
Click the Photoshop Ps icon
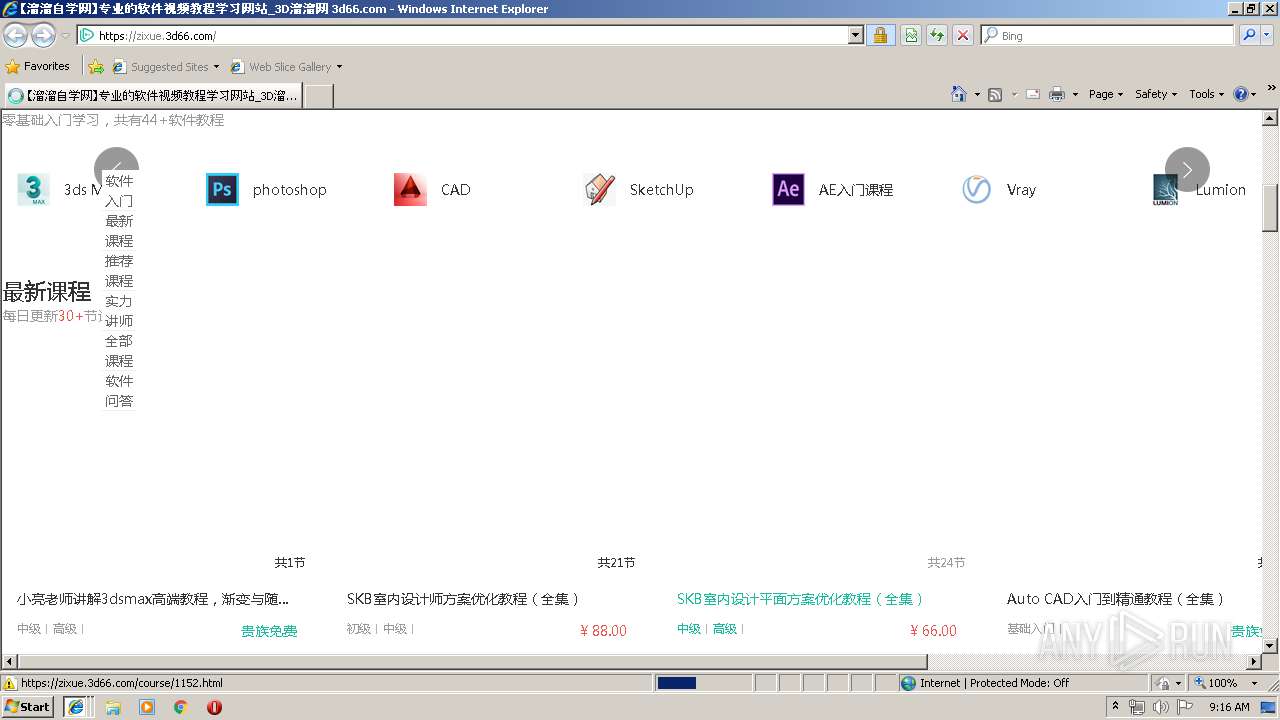coord(222,189)
